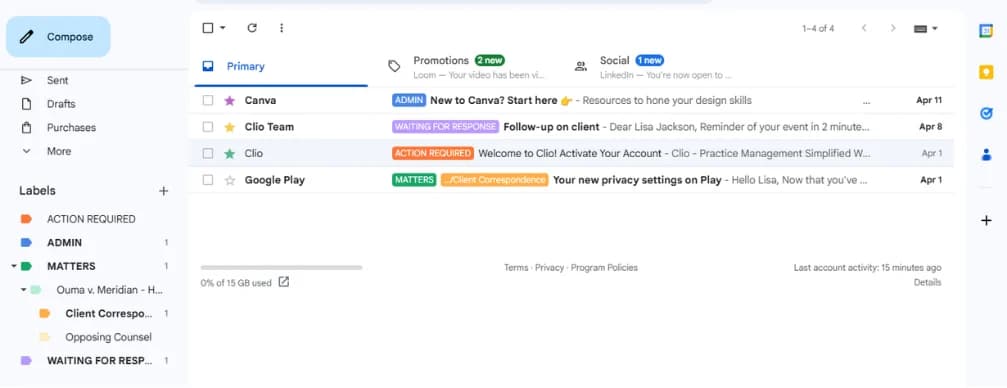This screenshot has width=1007, height=388.
Task: Click the Client Correspondence tag chip
Action: pyautogui.click(x=495, y=180)
